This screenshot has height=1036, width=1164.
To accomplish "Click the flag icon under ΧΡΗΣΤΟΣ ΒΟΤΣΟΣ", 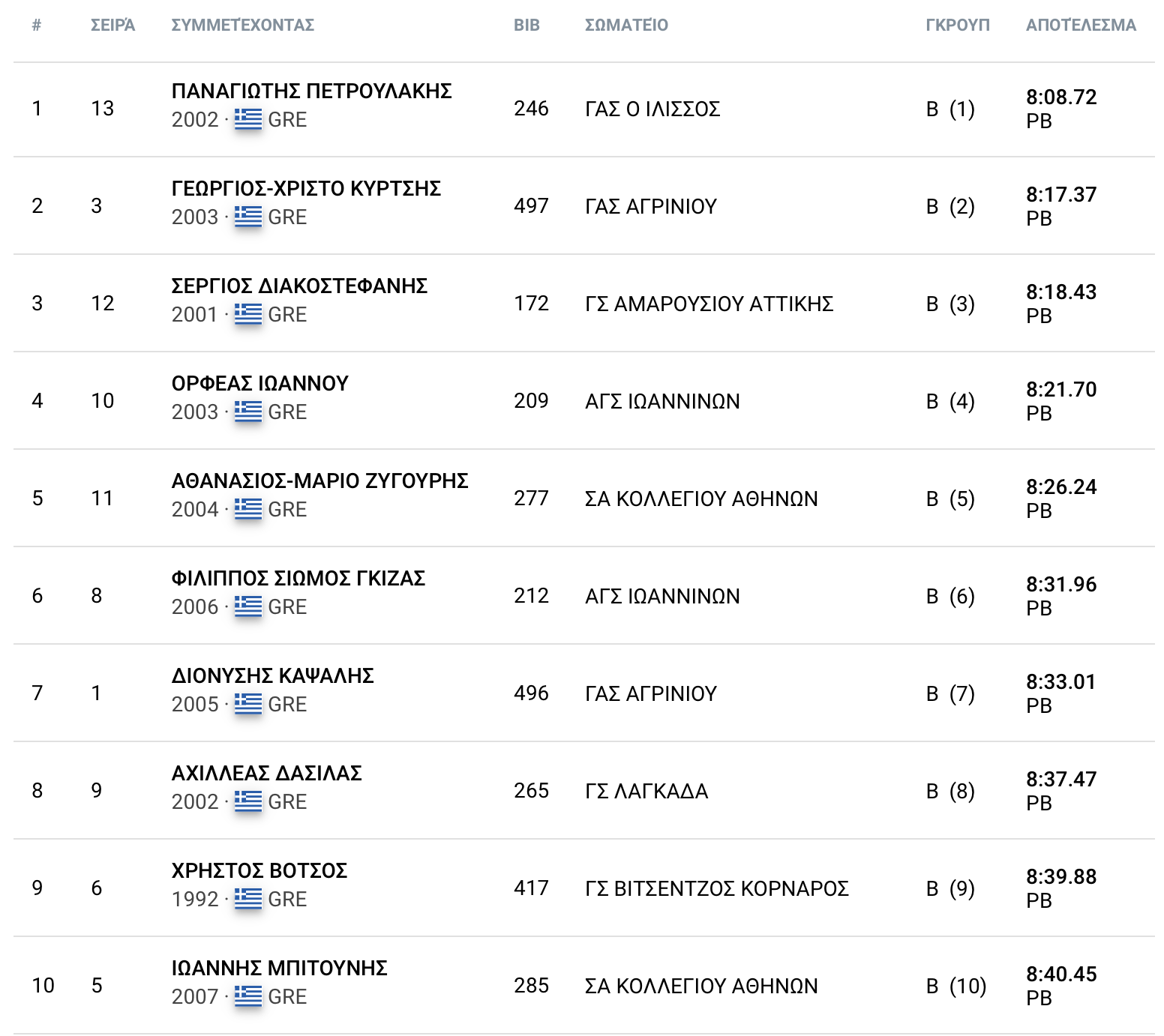I will click(247, 899).
